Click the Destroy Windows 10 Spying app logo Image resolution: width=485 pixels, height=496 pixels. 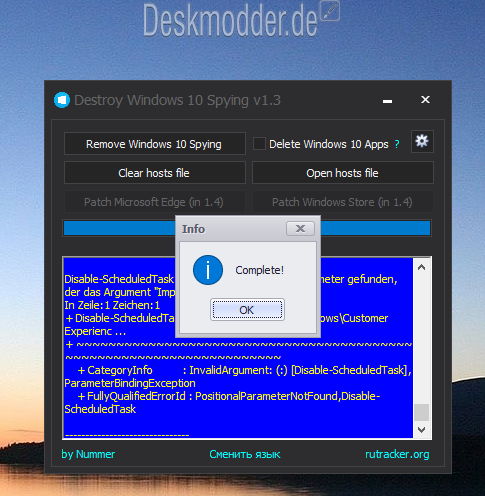[62, 100]
